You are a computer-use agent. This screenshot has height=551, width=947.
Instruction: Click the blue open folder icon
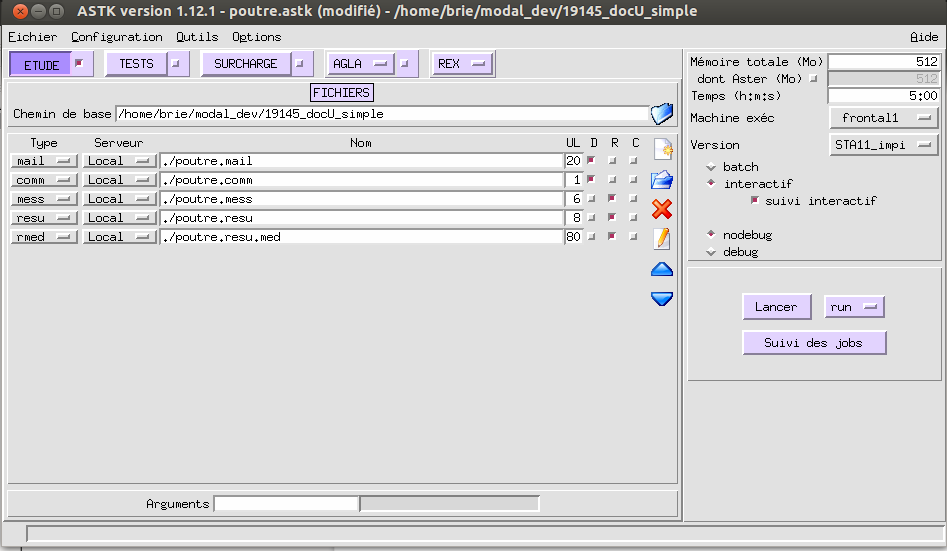(x=662, y=180)
